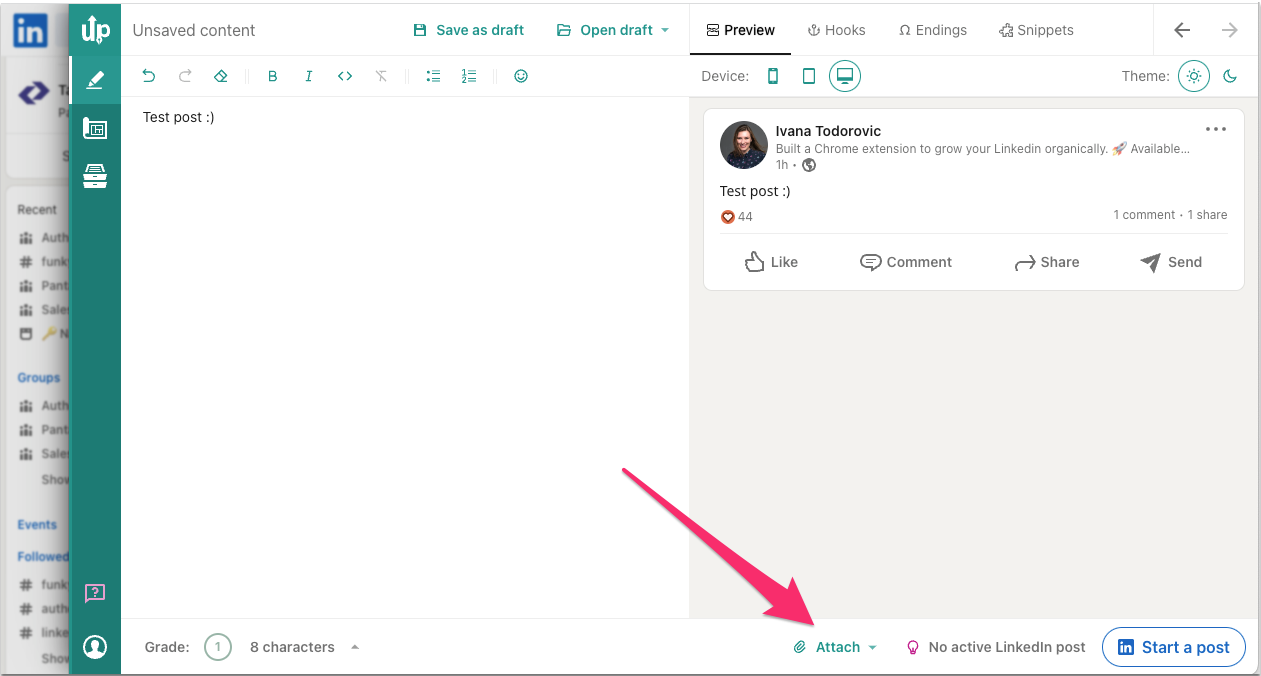Open the templates panel in the teal sidebar

point(94,128)
